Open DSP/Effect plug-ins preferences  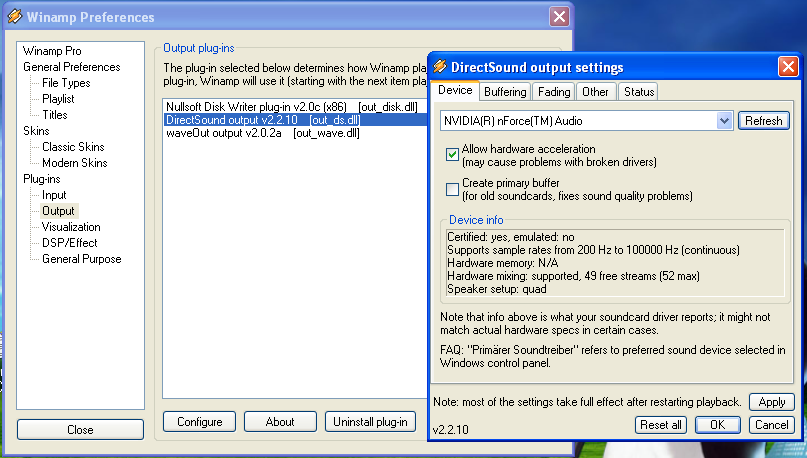[69, 242]
